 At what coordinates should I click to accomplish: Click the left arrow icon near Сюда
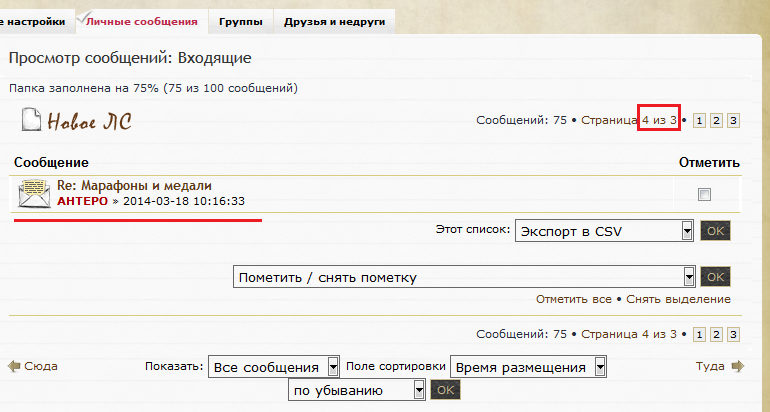[x=14, y=366]
